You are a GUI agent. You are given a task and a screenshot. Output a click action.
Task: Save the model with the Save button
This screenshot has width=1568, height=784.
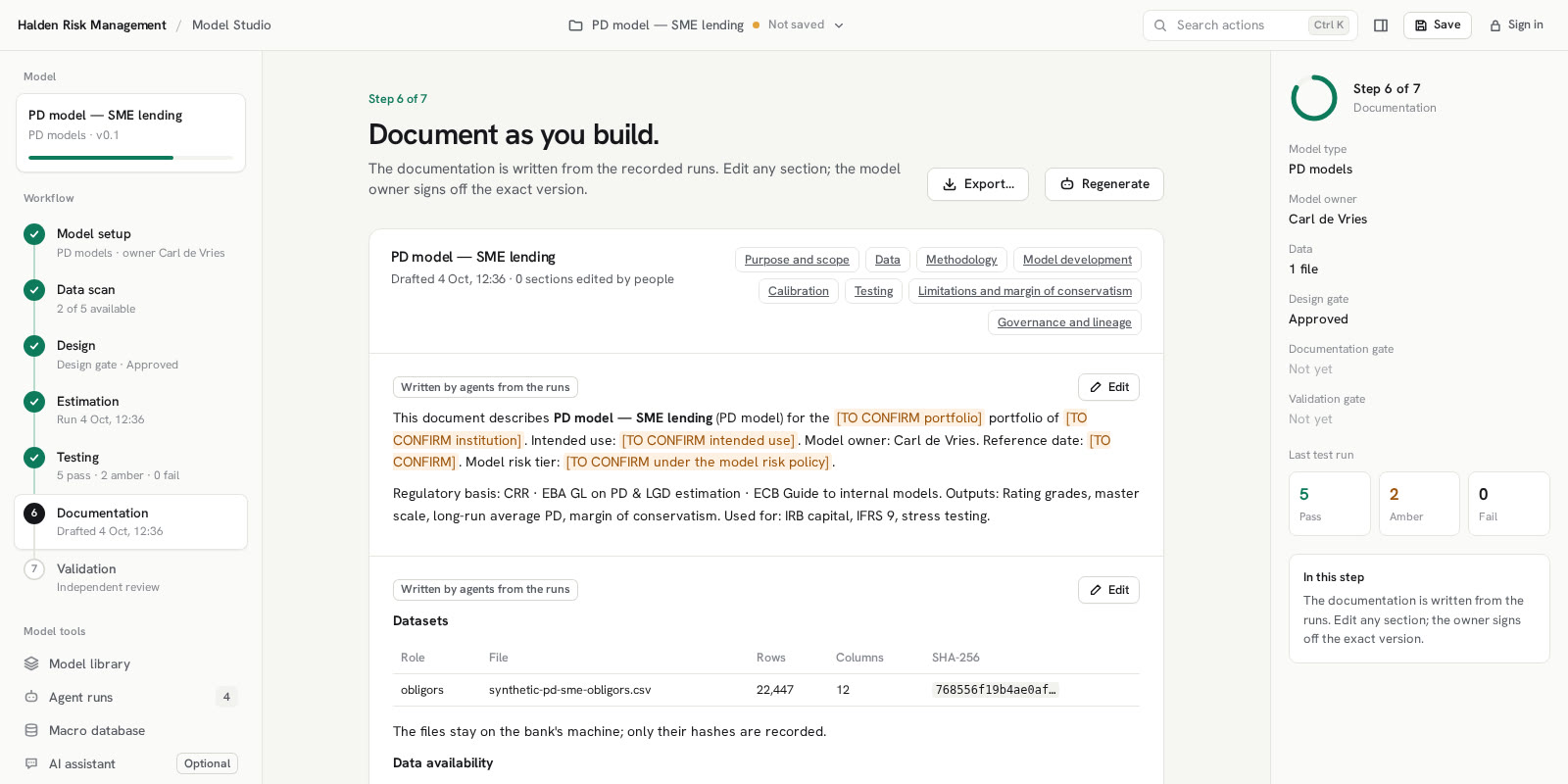tap(1438, 25)
